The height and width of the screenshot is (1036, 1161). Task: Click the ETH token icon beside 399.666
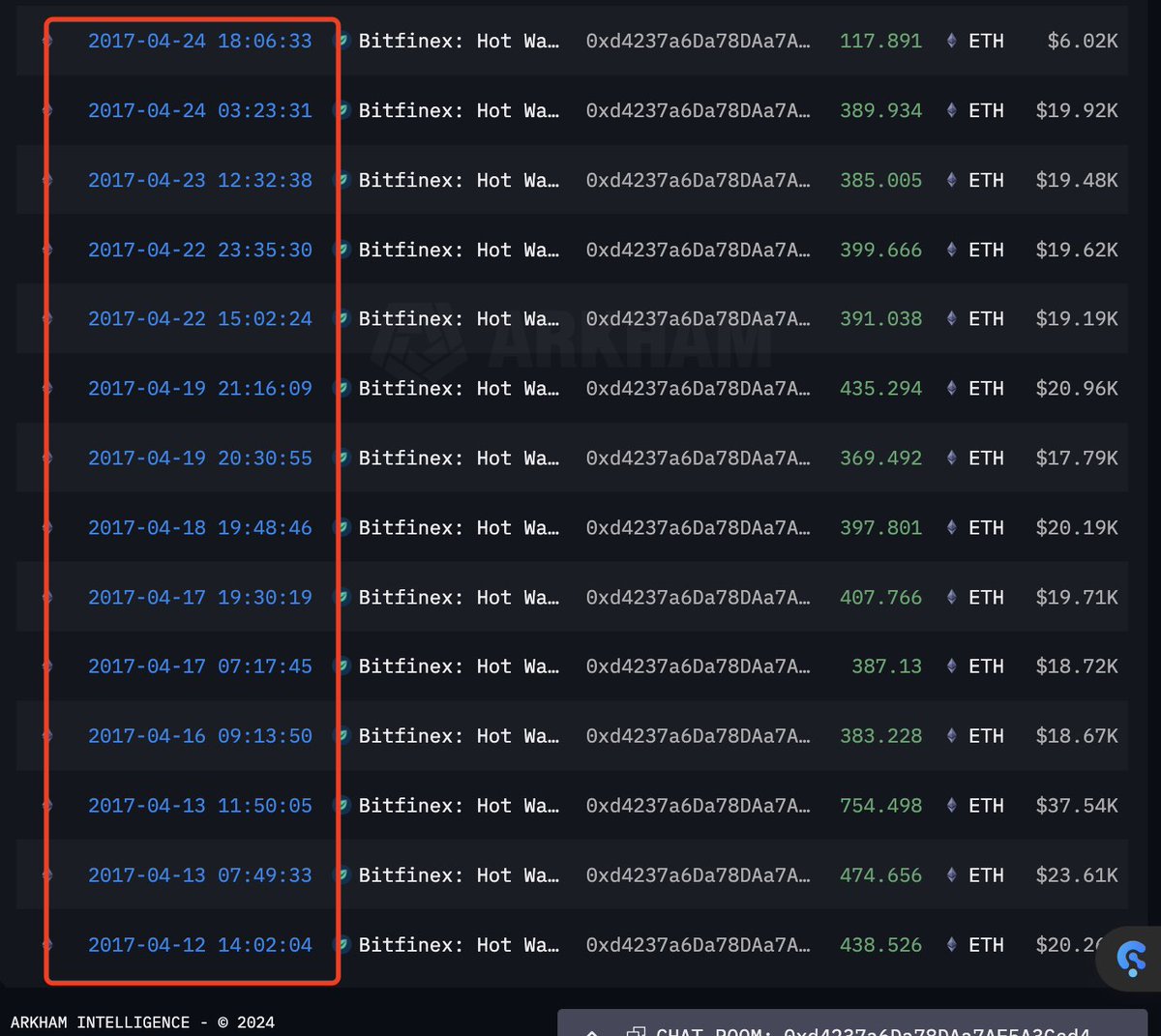951,250
